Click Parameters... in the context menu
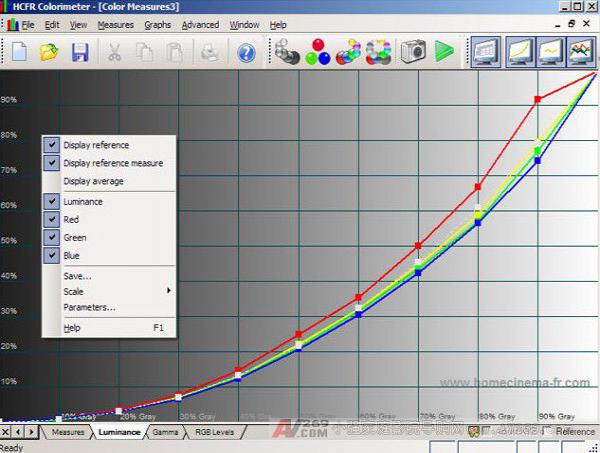Viewport: 600px width, 453px height. coord(89,308)
